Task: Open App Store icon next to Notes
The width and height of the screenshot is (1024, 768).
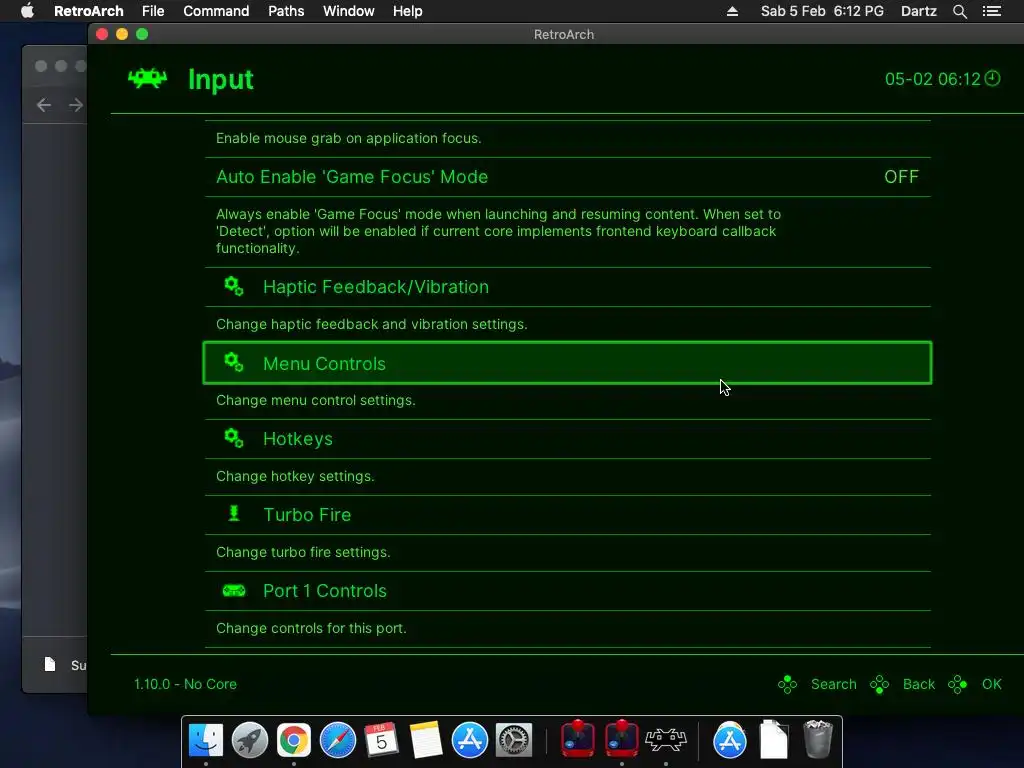Action: coord(470,740)
